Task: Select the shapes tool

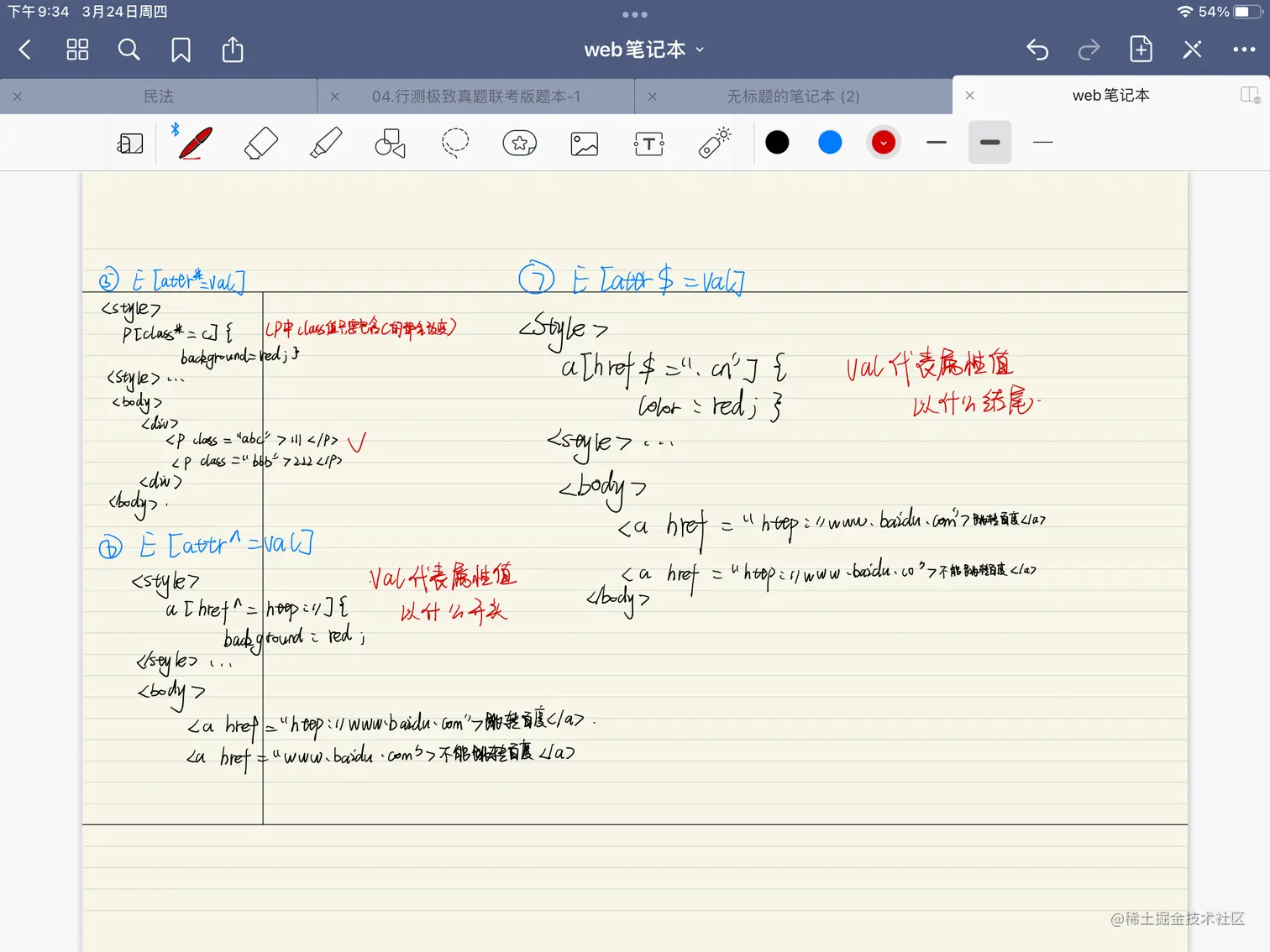Action: (390, 144)
